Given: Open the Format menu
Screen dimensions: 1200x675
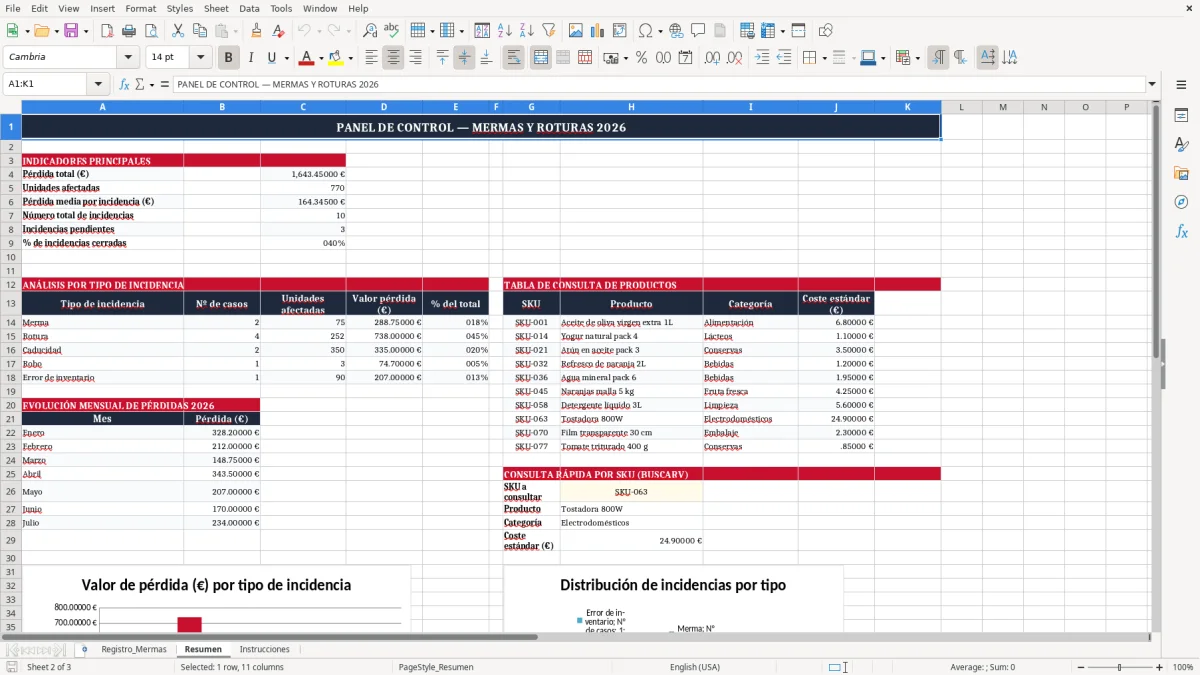Looking at the screenshot, I should [x=140, y=8].
